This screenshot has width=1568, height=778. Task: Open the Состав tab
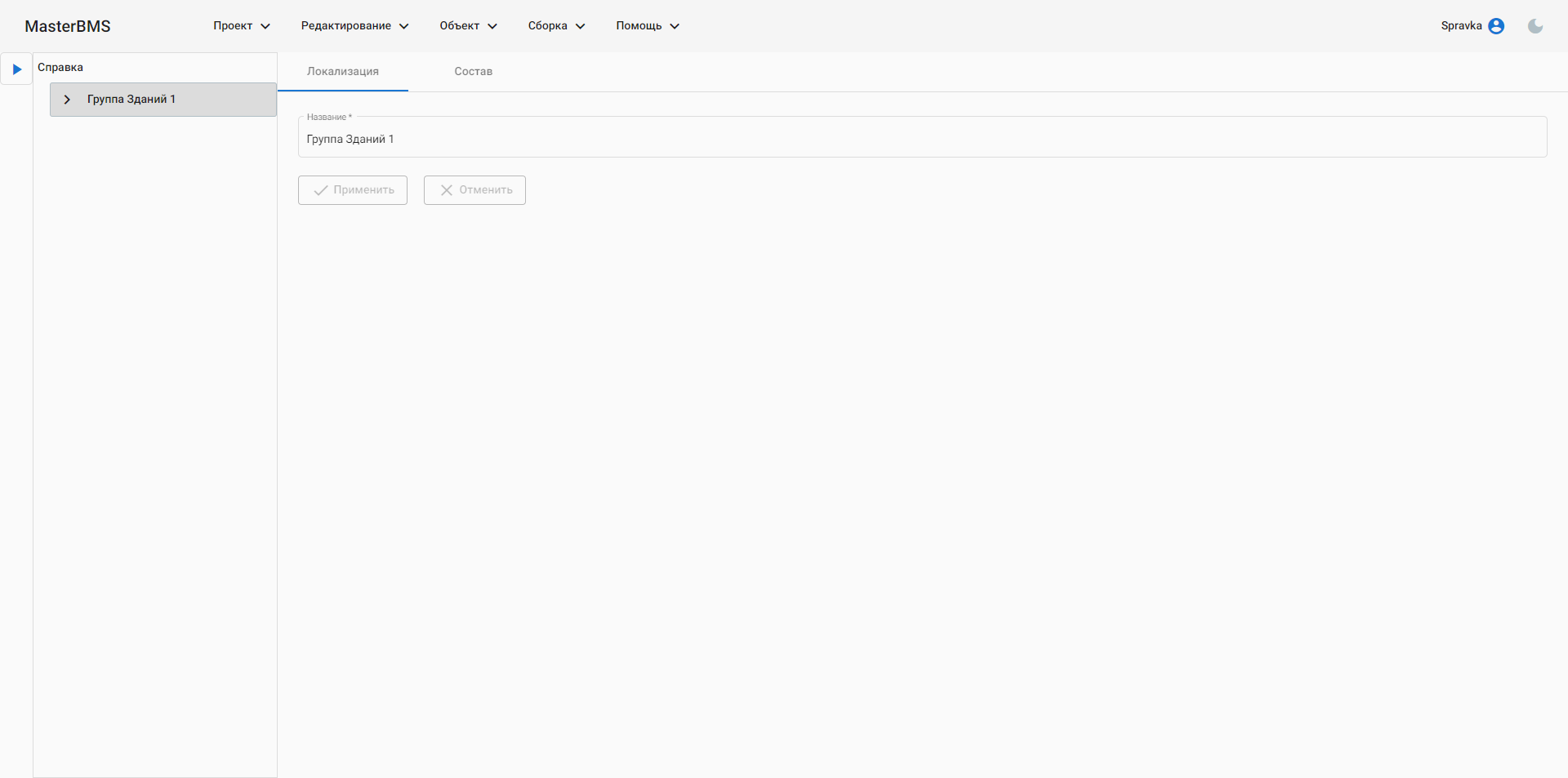point(474,72)
